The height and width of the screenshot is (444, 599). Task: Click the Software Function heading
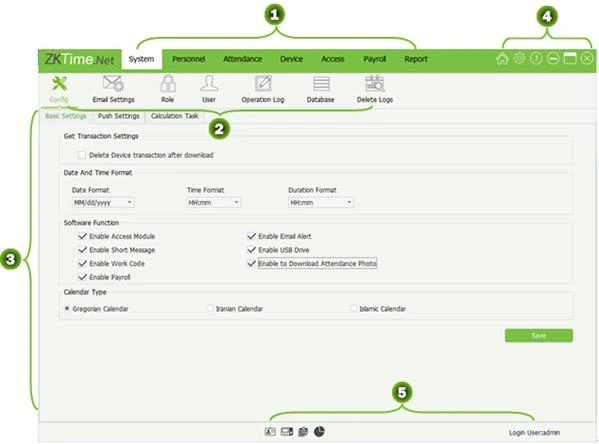click(91, 223)
